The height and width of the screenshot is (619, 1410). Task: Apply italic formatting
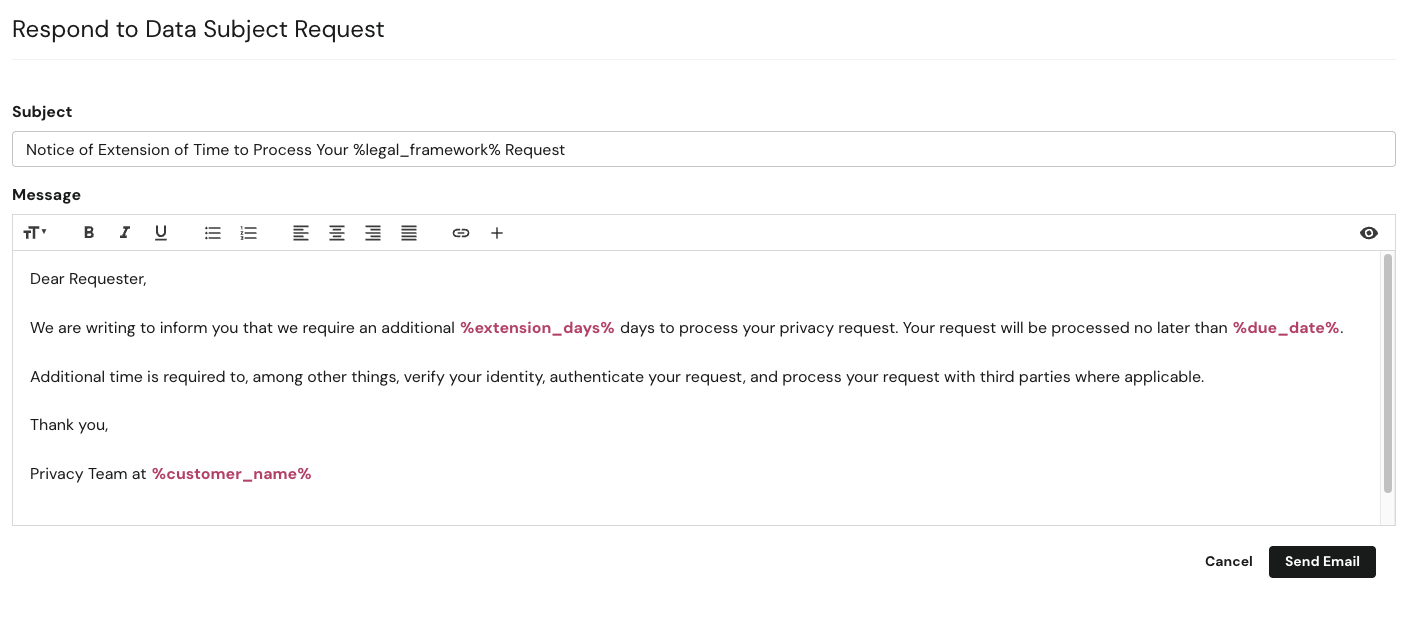tap(124, 232)
